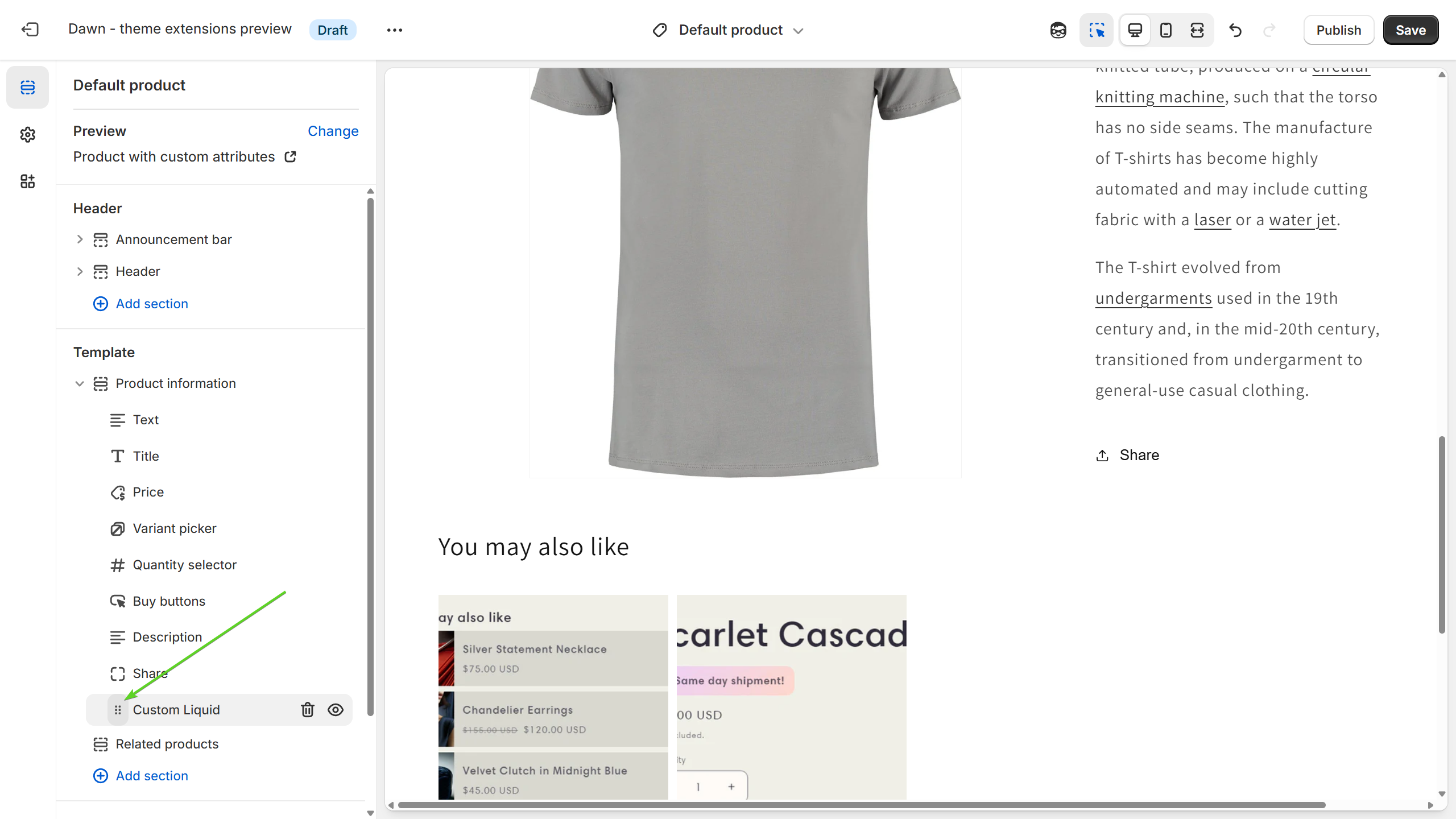Image resolution: width=1456 pixels, height=819 pixels.
Task: Click the Publish button
Action: click(x=1338, y=30)
